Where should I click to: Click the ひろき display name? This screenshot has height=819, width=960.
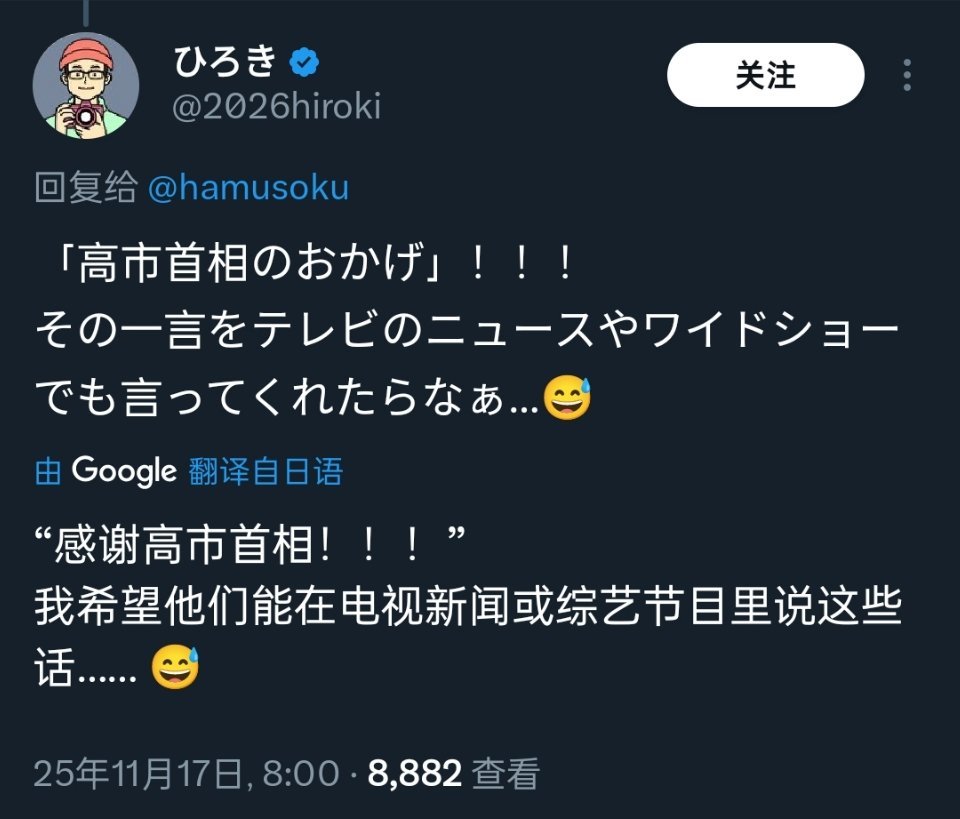point(226,61)
